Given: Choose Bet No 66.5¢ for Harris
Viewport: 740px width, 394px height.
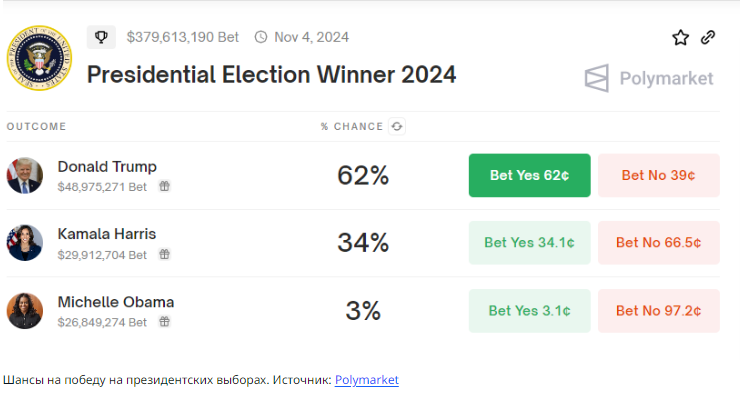Looking at the screenshot, I should click(x=658, y=243).
